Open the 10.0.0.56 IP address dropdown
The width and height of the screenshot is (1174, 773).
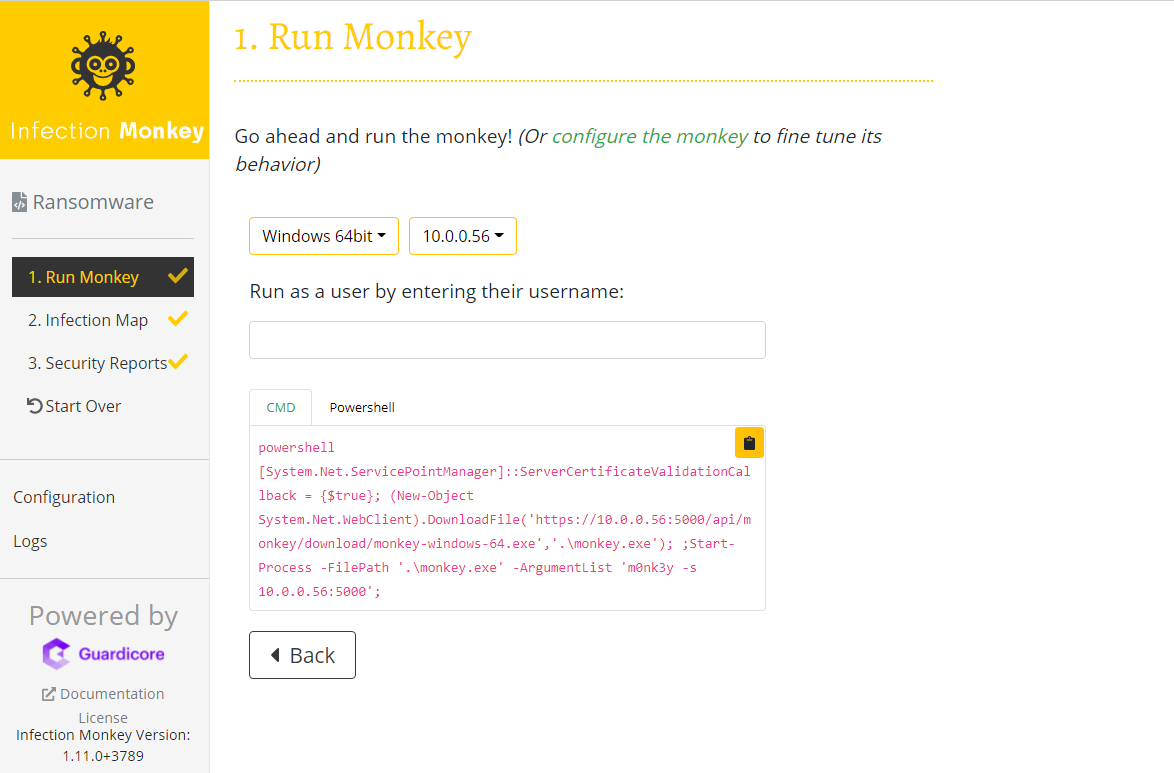tap(463, 236)
